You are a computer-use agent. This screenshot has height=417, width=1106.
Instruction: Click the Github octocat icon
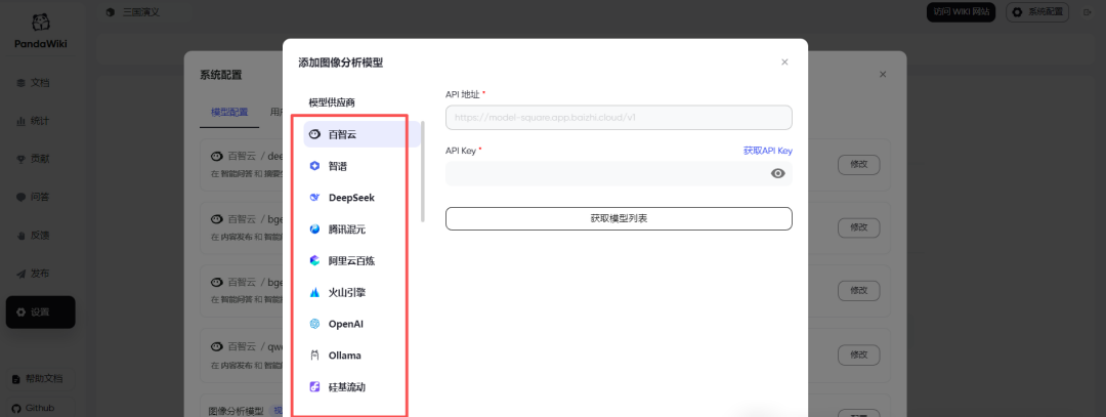[x=16, y=408]
